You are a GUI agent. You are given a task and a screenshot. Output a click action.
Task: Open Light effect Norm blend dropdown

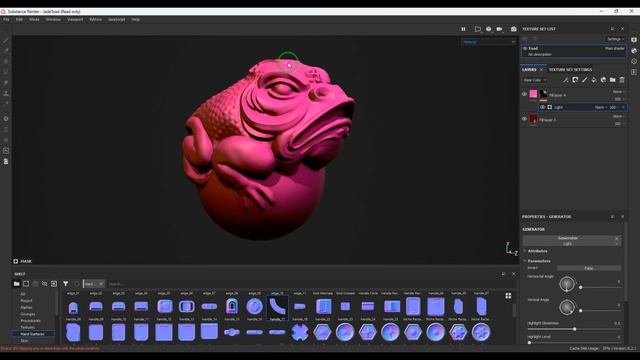600,107
